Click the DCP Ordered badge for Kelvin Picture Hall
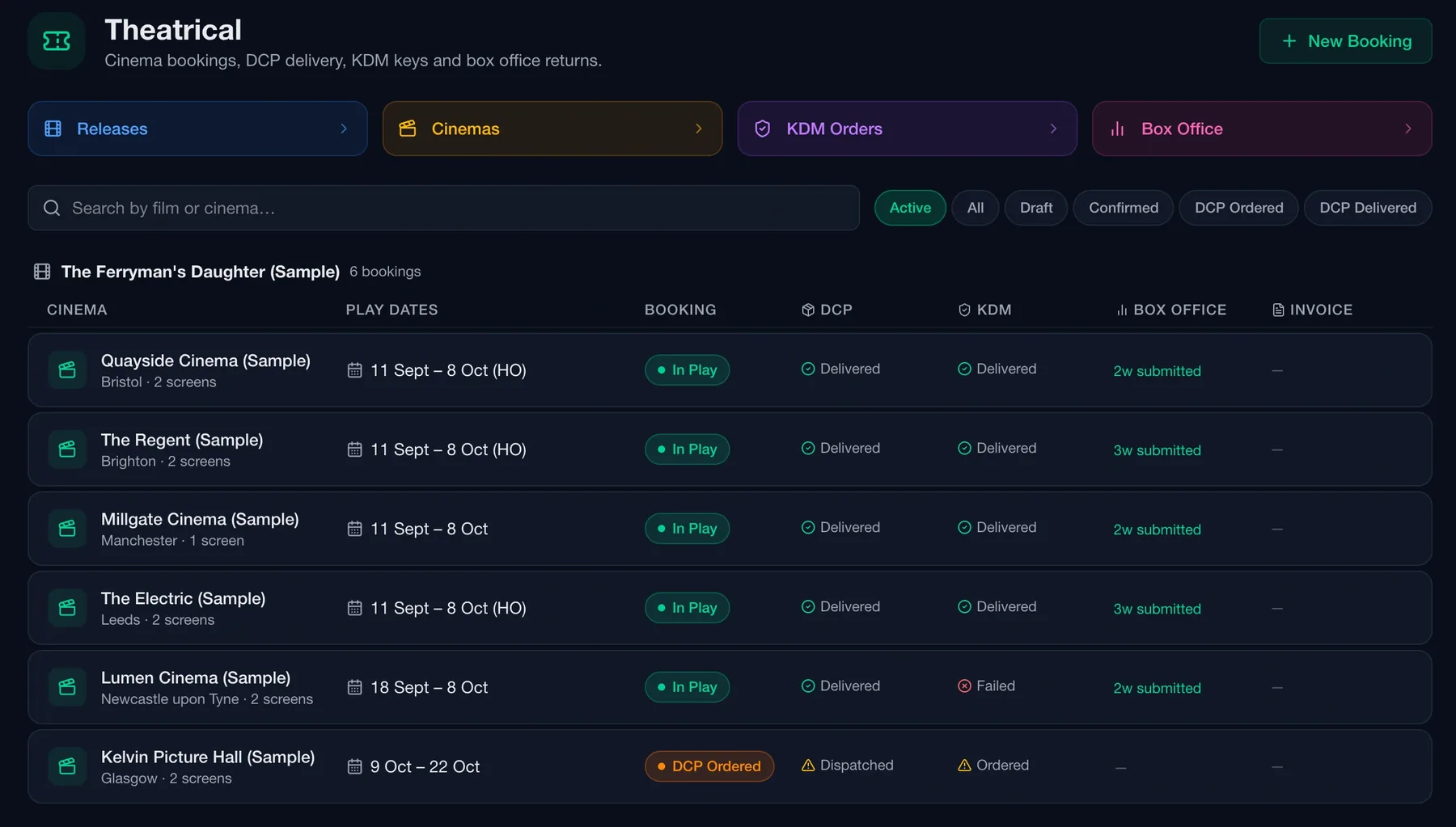1456x827 pixels. [709, 766]
